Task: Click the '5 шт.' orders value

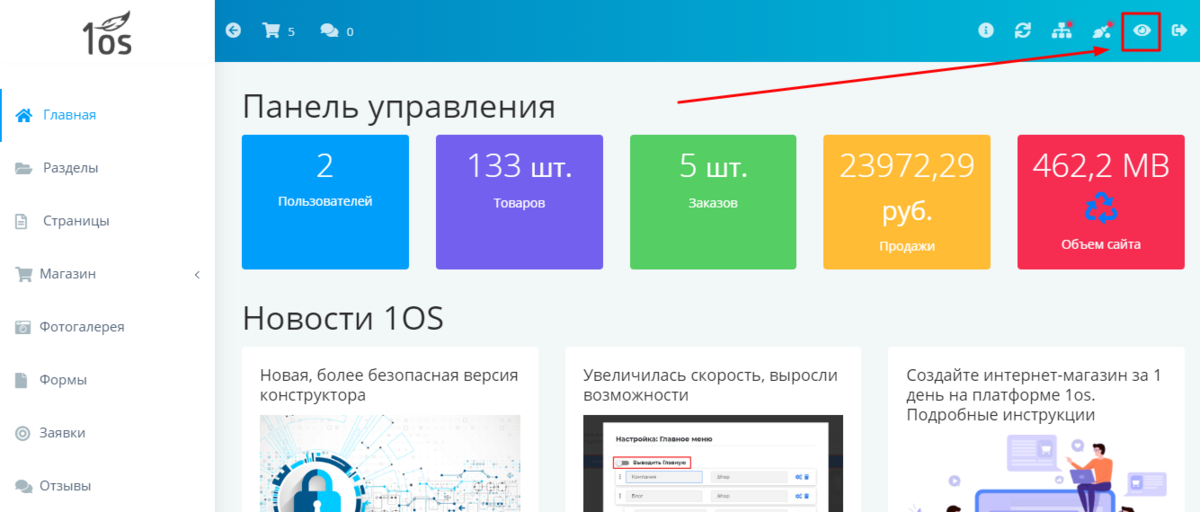Action: [x=713, y=165]
